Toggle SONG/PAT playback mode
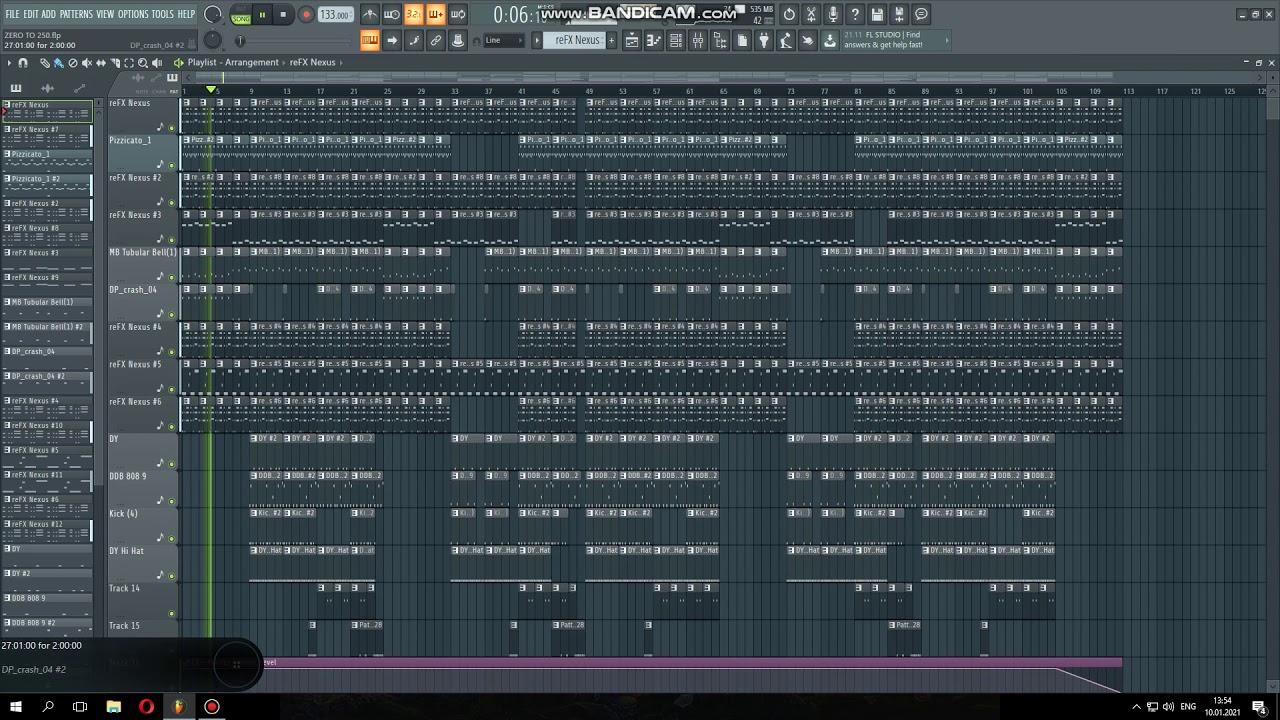Viewport: 1280px width, 720px height. [241, 16]
